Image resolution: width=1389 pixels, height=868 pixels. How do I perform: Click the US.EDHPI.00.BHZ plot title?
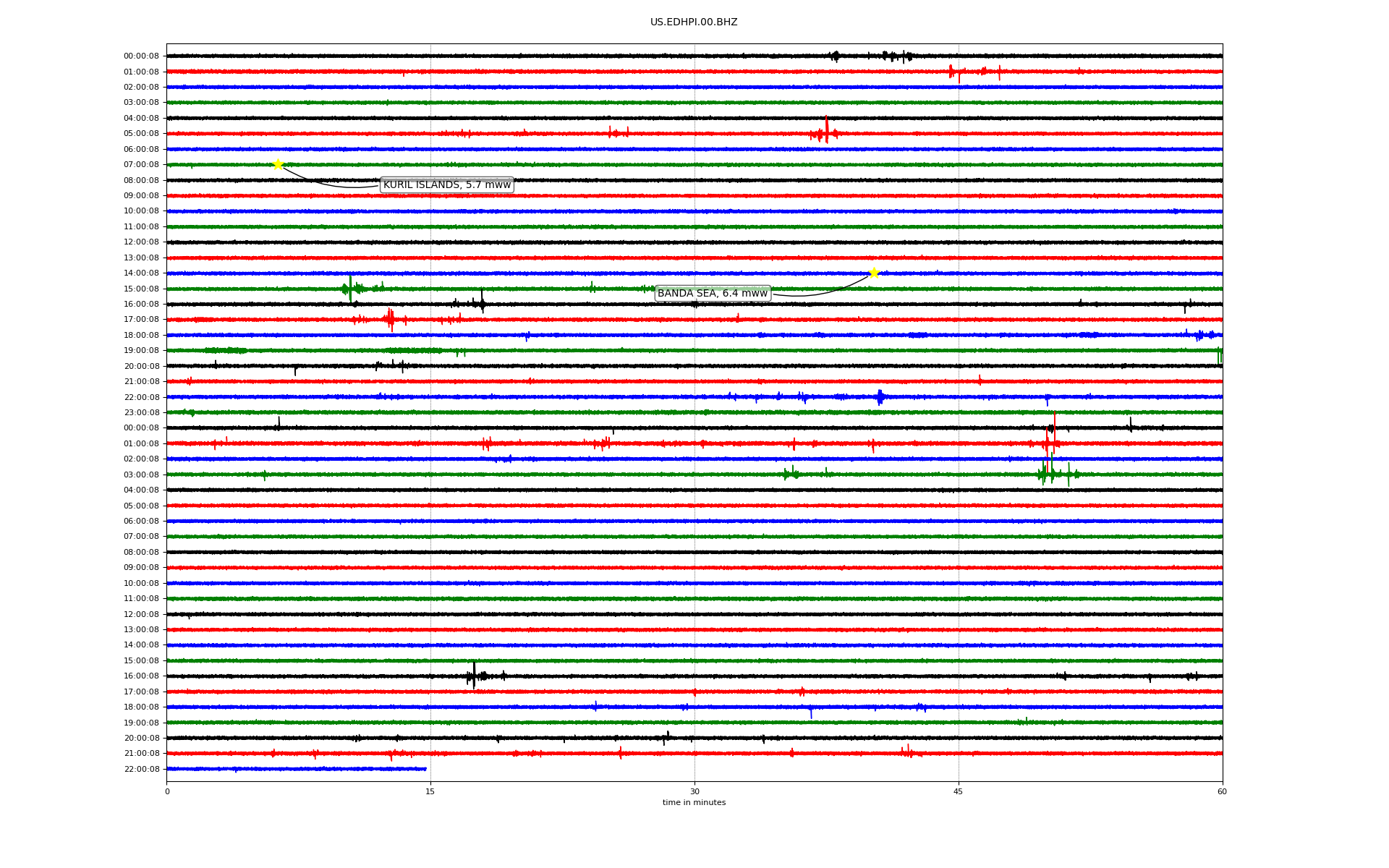[693, 22]
